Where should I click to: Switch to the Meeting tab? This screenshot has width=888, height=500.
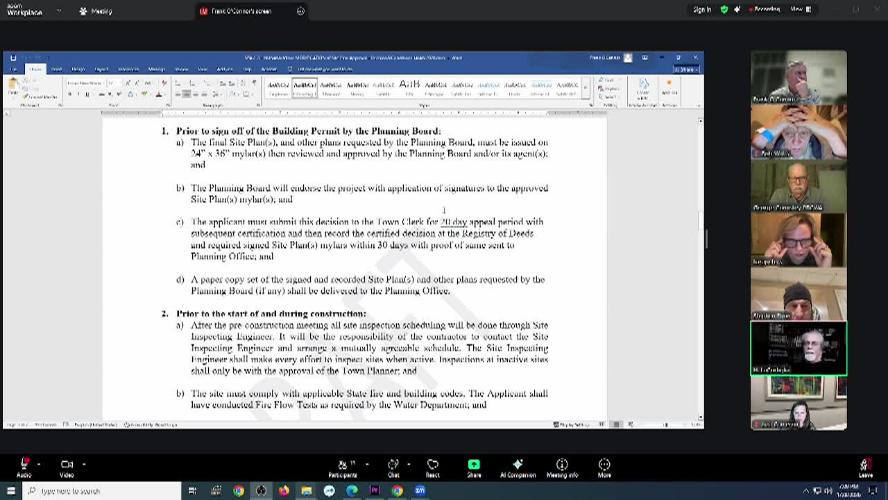[96, 11]
